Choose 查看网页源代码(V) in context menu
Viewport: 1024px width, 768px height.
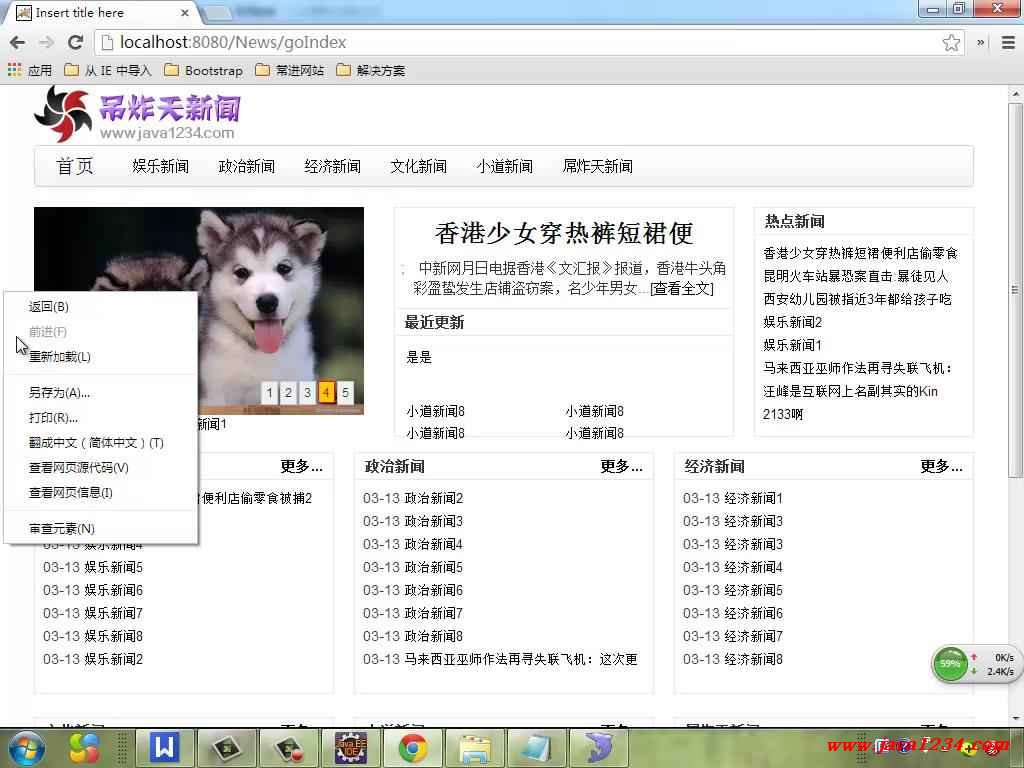[101, 468]
